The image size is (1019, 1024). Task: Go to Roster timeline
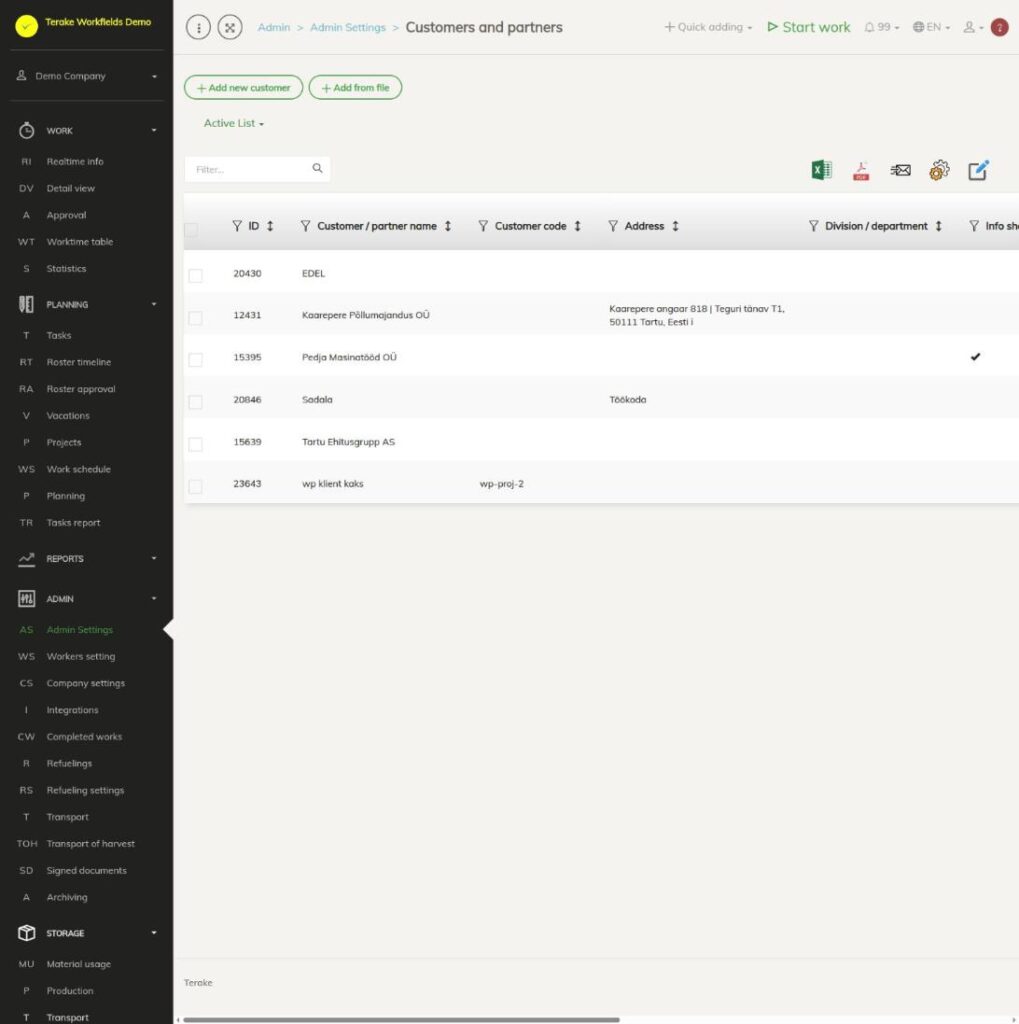78,362
